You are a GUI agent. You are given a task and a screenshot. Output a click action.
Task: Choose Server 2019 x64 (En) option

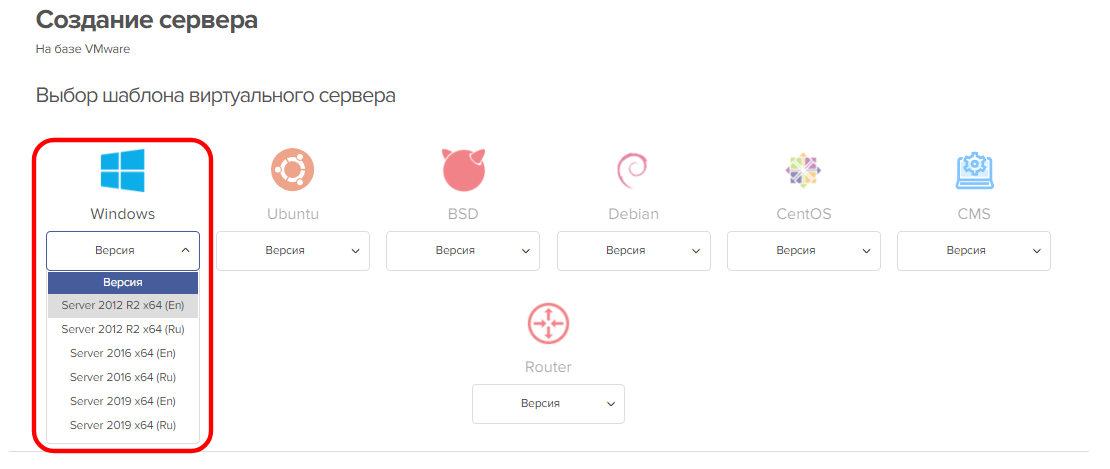(x=123, y=401)
